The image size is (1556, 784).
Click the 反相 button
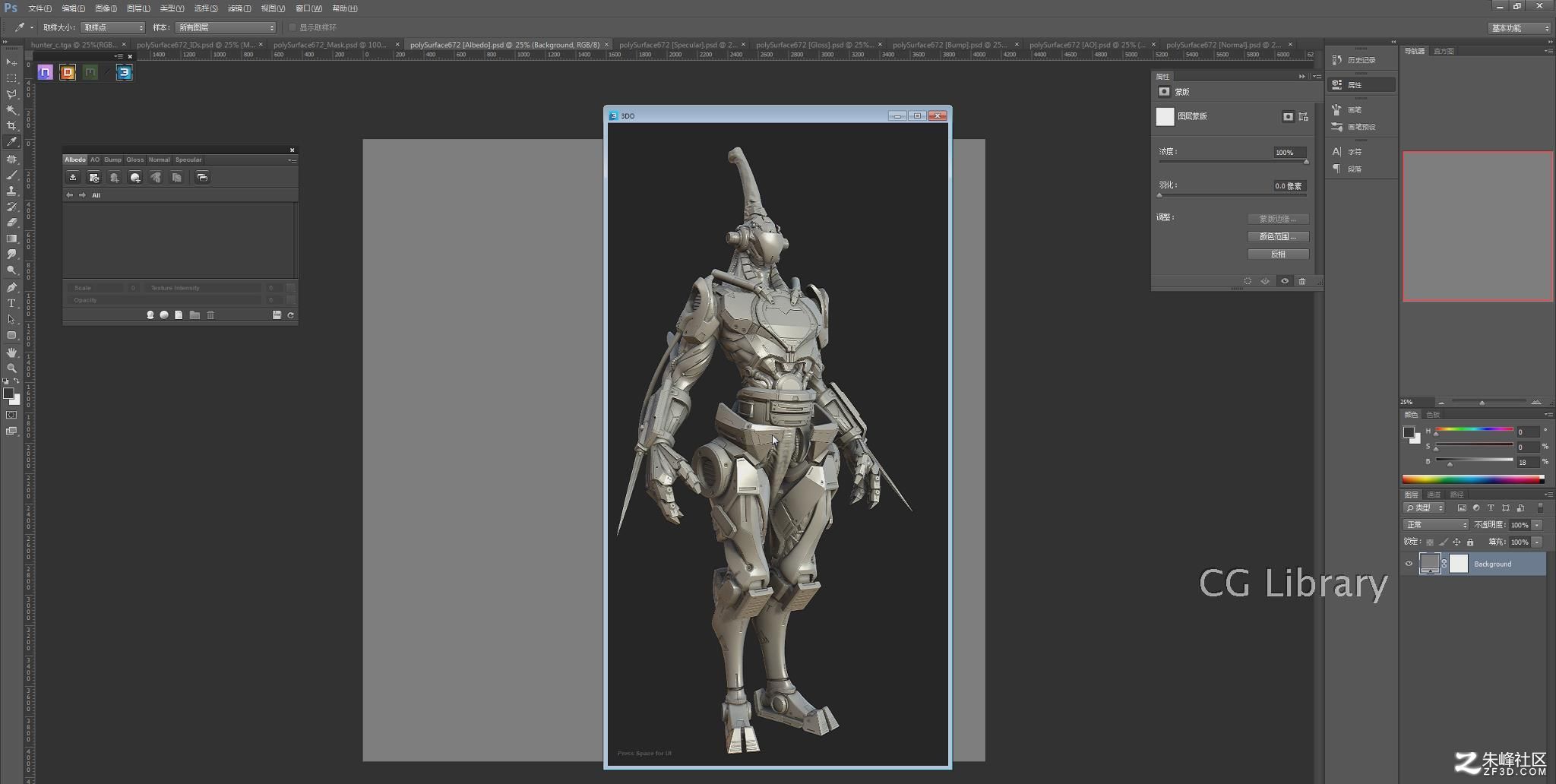1278,254
